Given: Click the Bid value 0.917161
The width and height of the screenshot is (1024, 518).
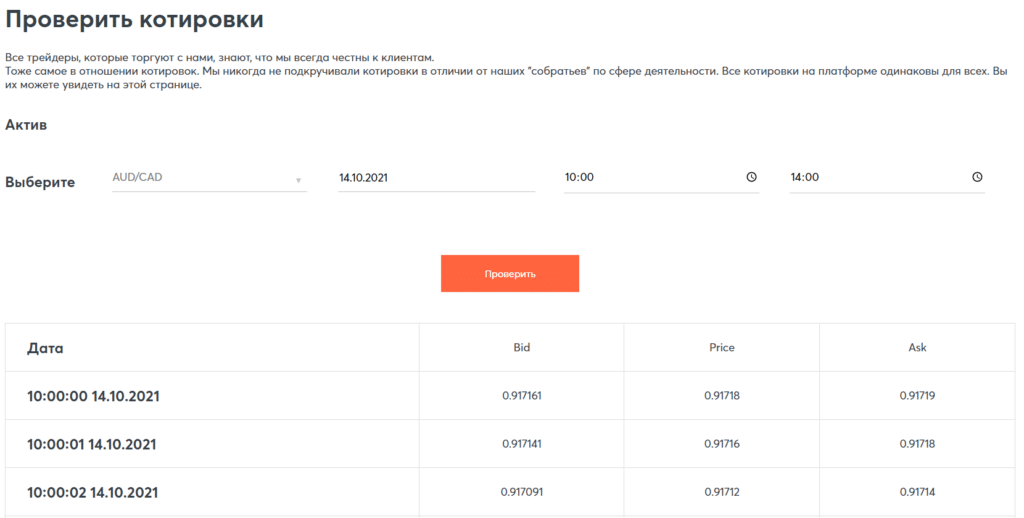Looking at the screenshot, I should pos(521,396).
